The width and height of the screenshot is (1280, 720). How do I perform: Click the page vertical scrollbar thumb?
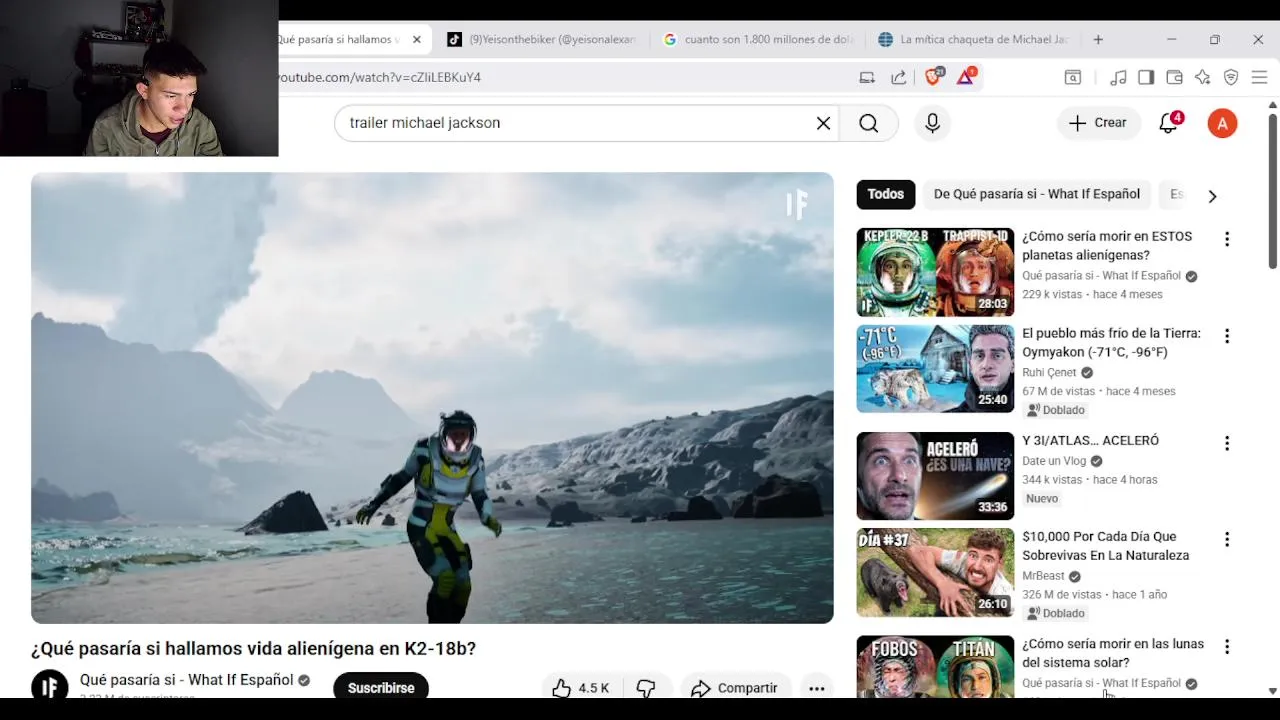[x=1272, y=190]
